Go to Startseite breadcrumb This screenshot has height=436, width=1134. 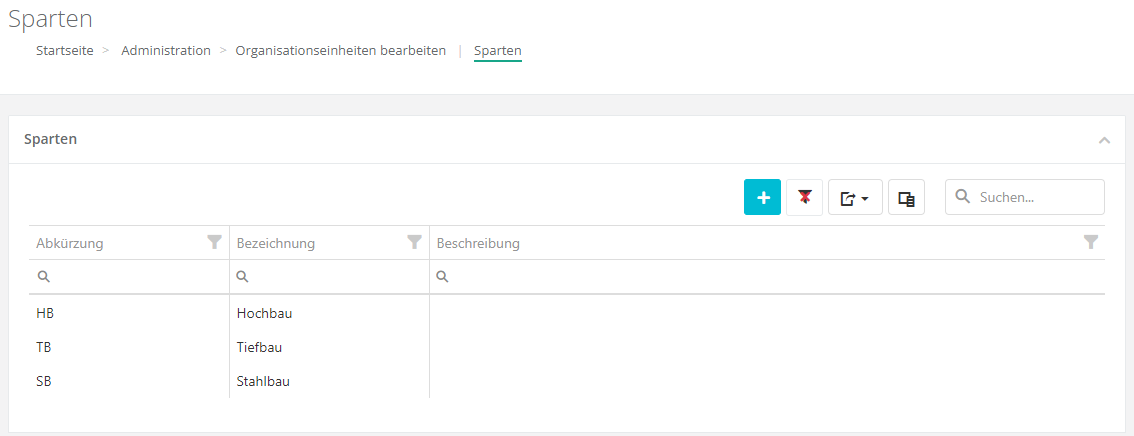(65, 51)
